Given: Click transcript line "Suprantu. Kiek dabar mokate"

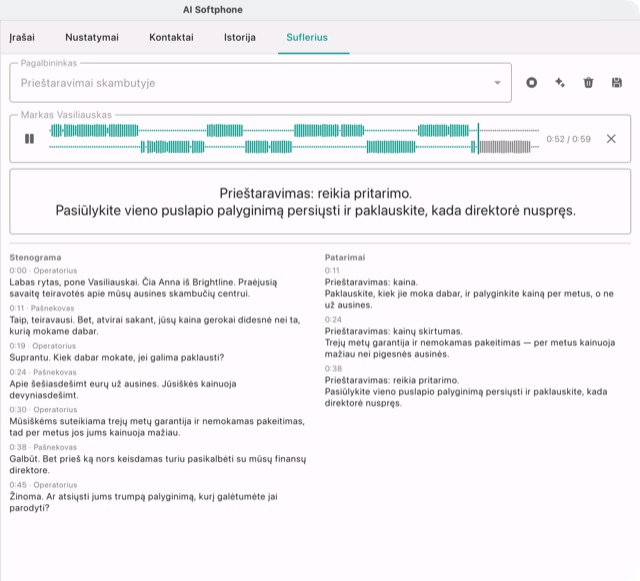Looking at the screenshot, I should tap(117, 358).
